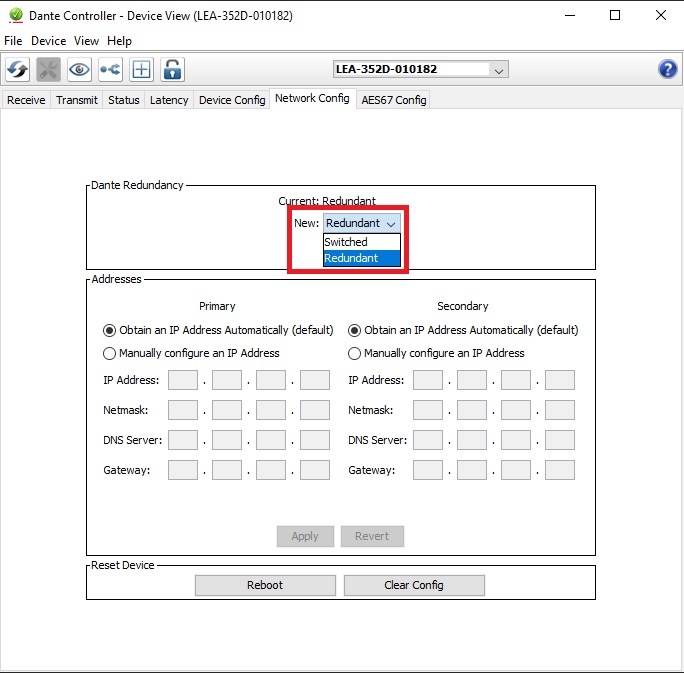The width and height of the screenshot is (684, 673).
Task: Select the Network Config tab
Action: point(312,98)
